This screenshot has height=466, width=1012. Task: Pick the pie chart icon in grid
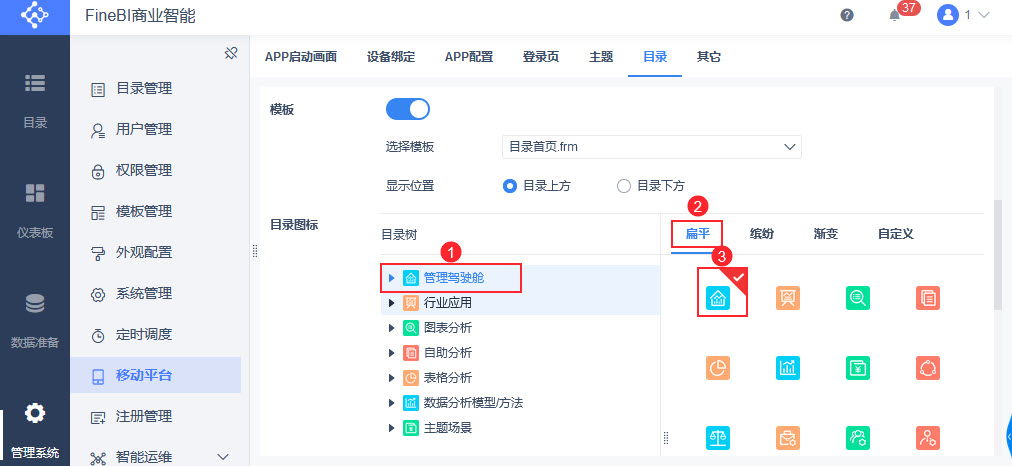(717, 367)
